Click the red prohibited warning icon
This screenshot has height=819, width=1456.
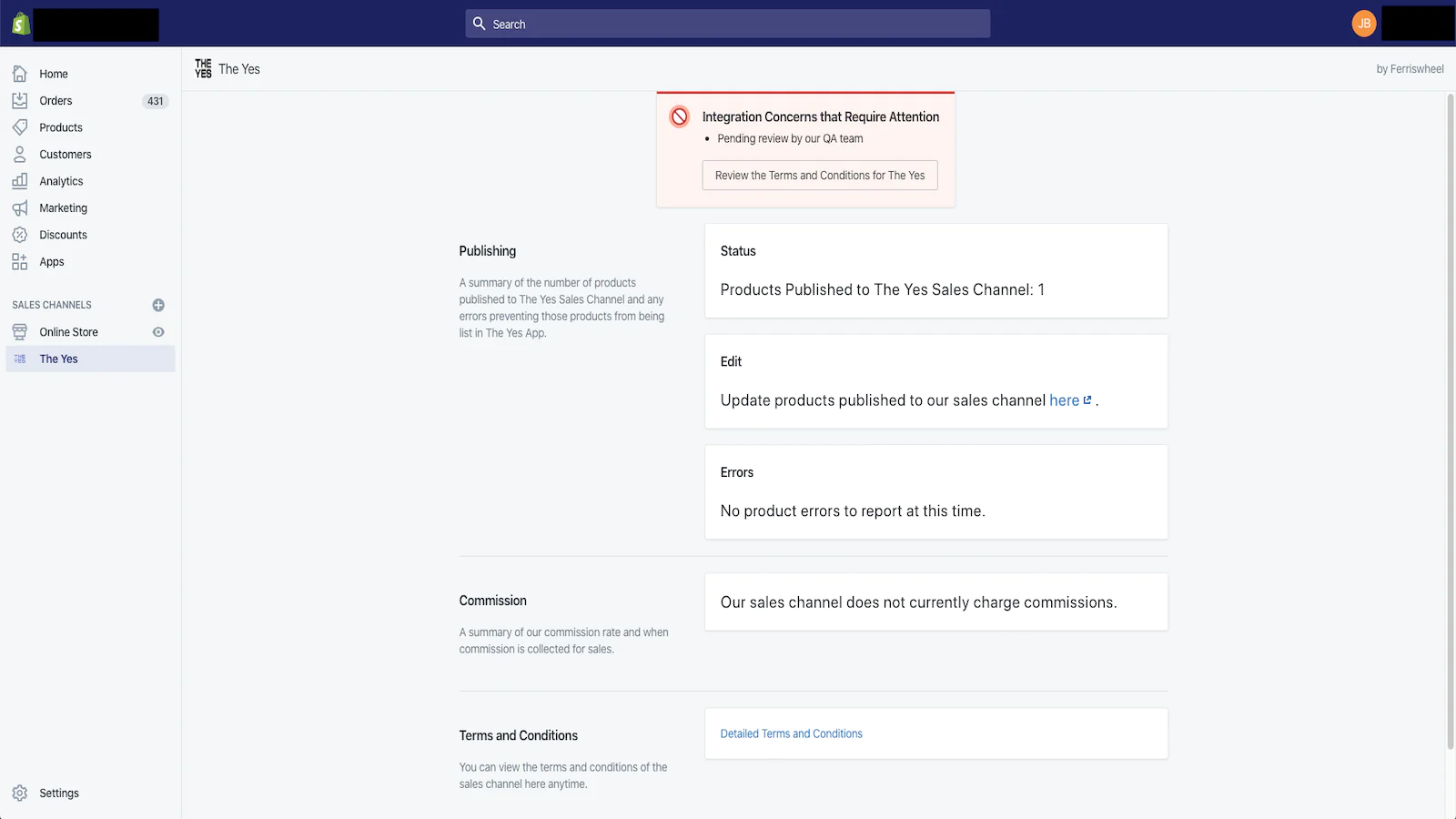pyautogui.click(x=680, y=116)
